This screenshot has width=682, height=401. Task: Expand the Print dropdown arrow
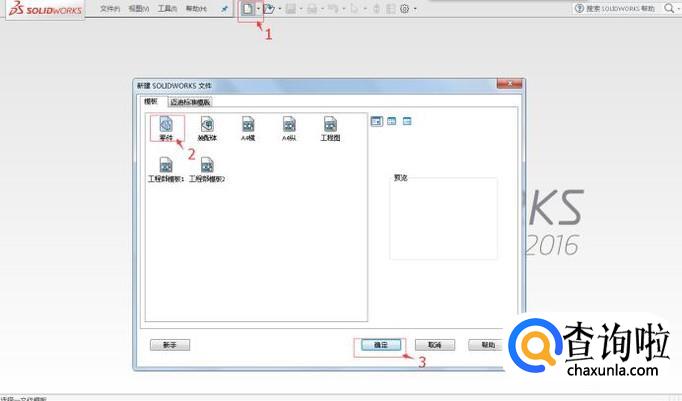[322, 9]
